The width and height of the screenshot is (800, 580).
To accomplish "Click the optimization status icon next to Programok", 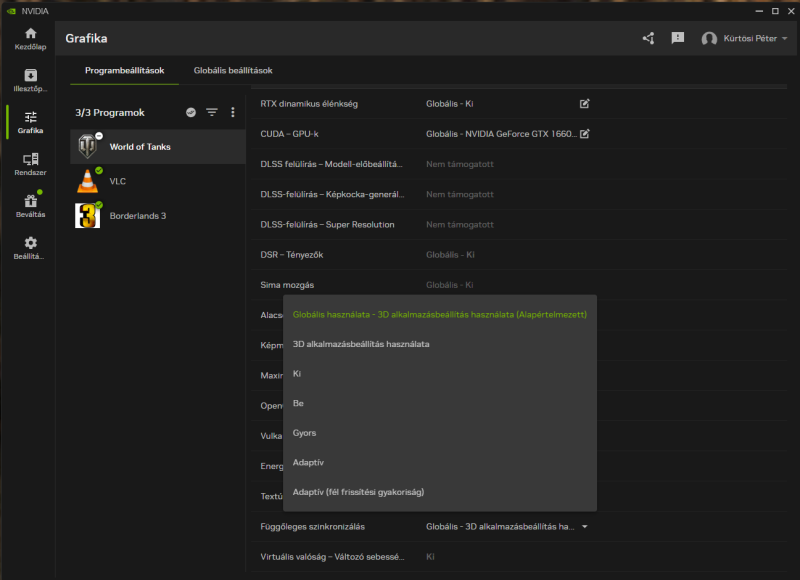I will click(191, 112).
